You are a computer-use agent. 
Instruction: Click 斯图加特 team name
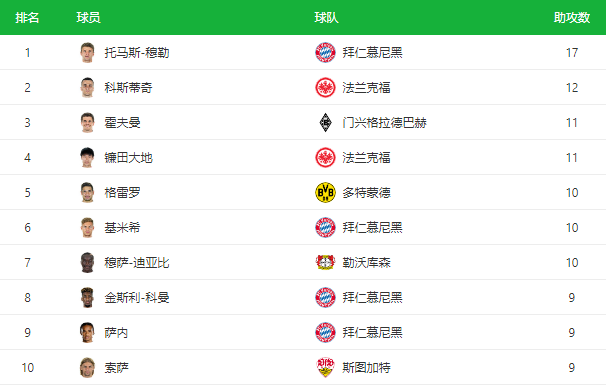coord(366,368)
